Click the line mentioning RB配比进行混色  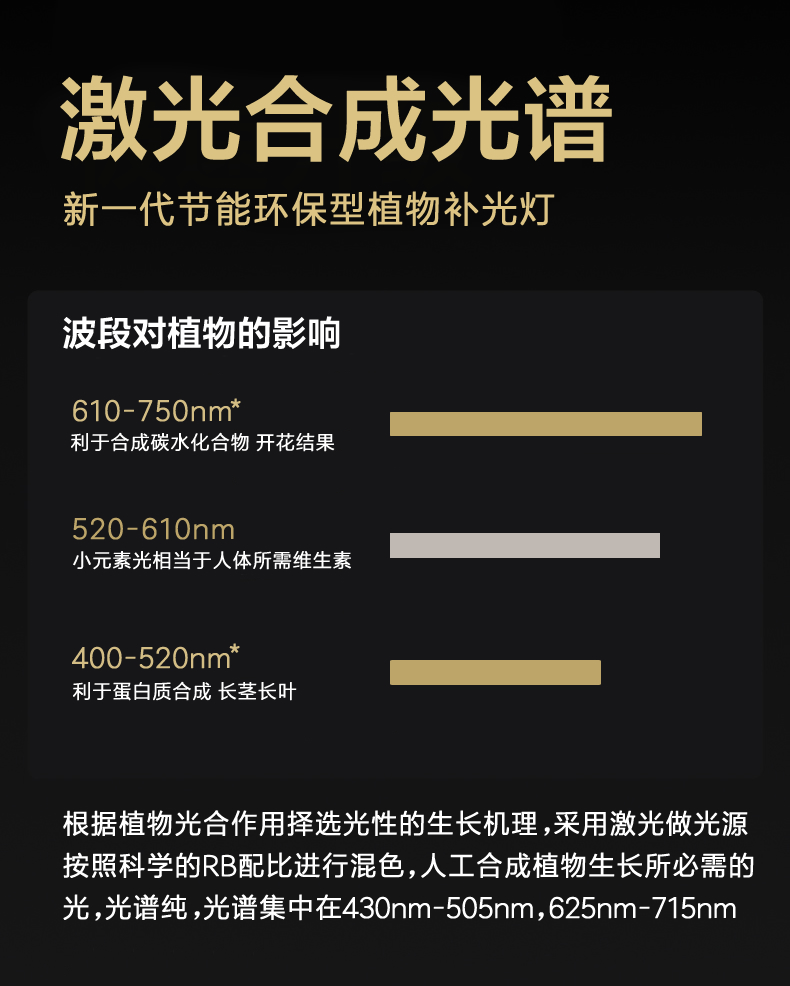coord(405,867)
